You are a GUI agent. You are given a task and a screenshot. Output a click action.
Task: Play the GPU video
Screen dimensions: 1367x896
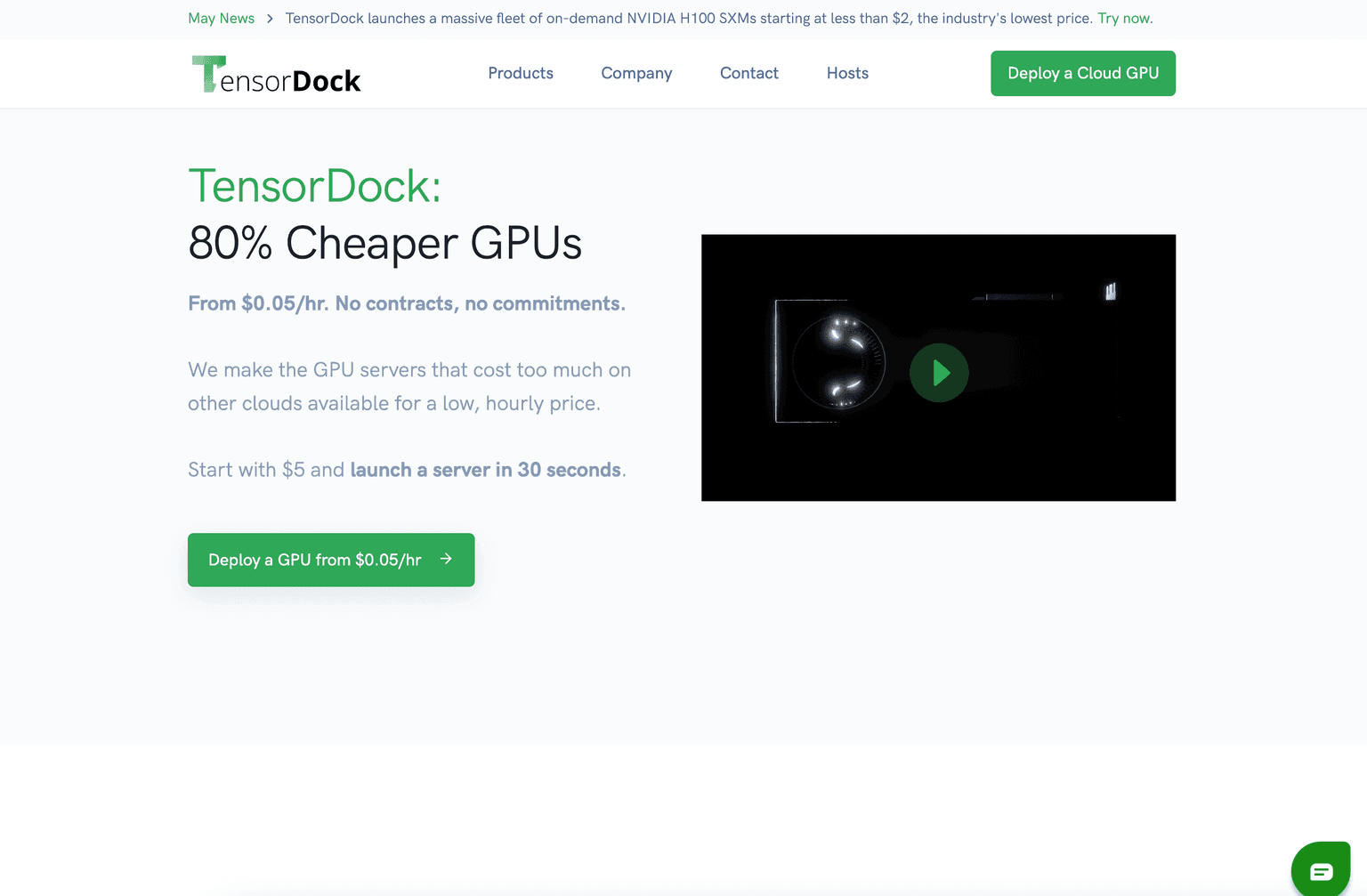point(939,373)
